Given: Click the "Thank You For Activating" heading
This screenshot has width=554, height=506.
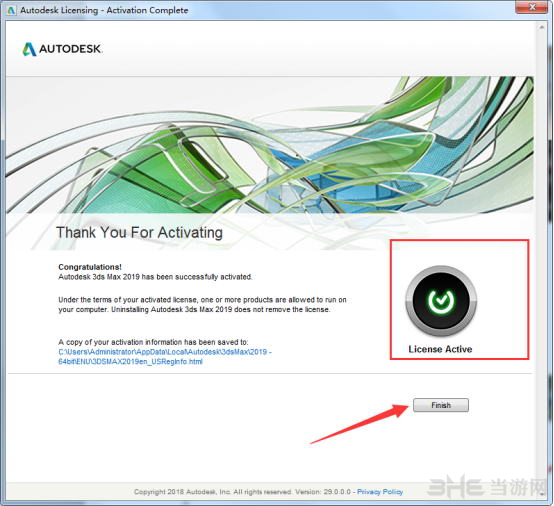Looking at the screenshot, I should 139,233.
